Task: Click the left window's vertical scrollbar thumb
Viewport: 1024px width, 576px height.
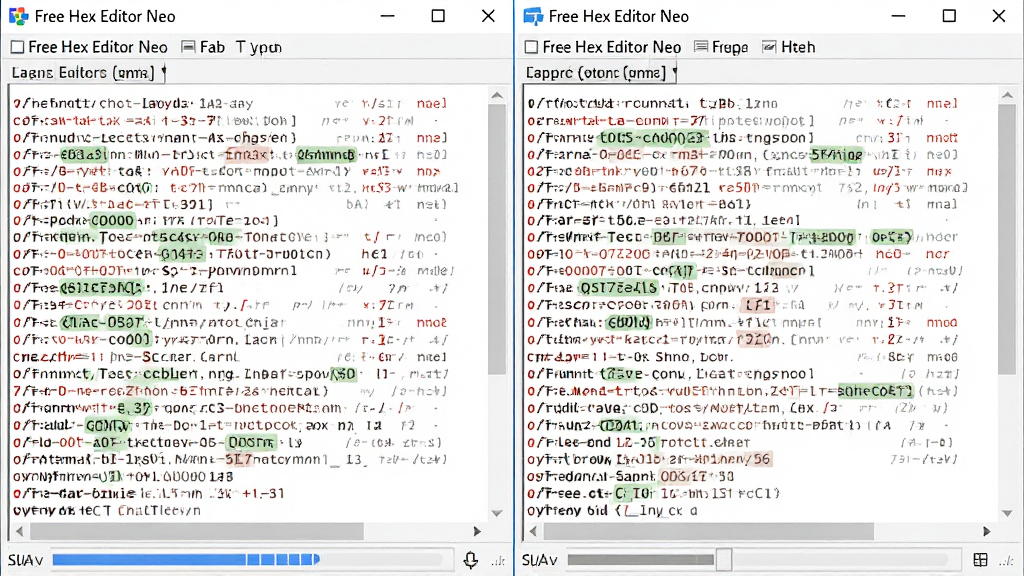Action: click(497, 238)
